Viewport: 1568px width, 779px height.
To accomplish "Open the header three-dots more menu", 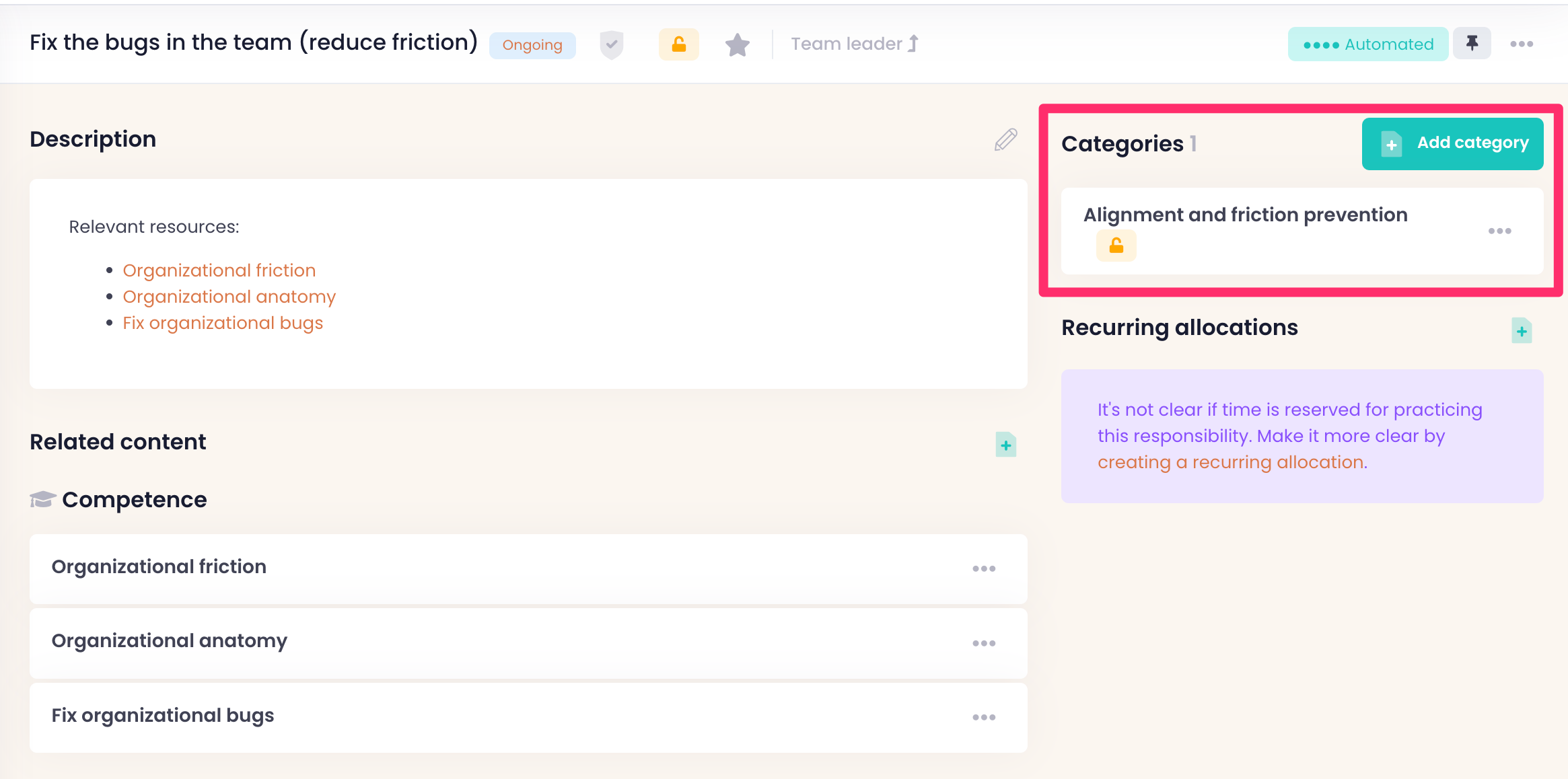I will (1521, 44).
